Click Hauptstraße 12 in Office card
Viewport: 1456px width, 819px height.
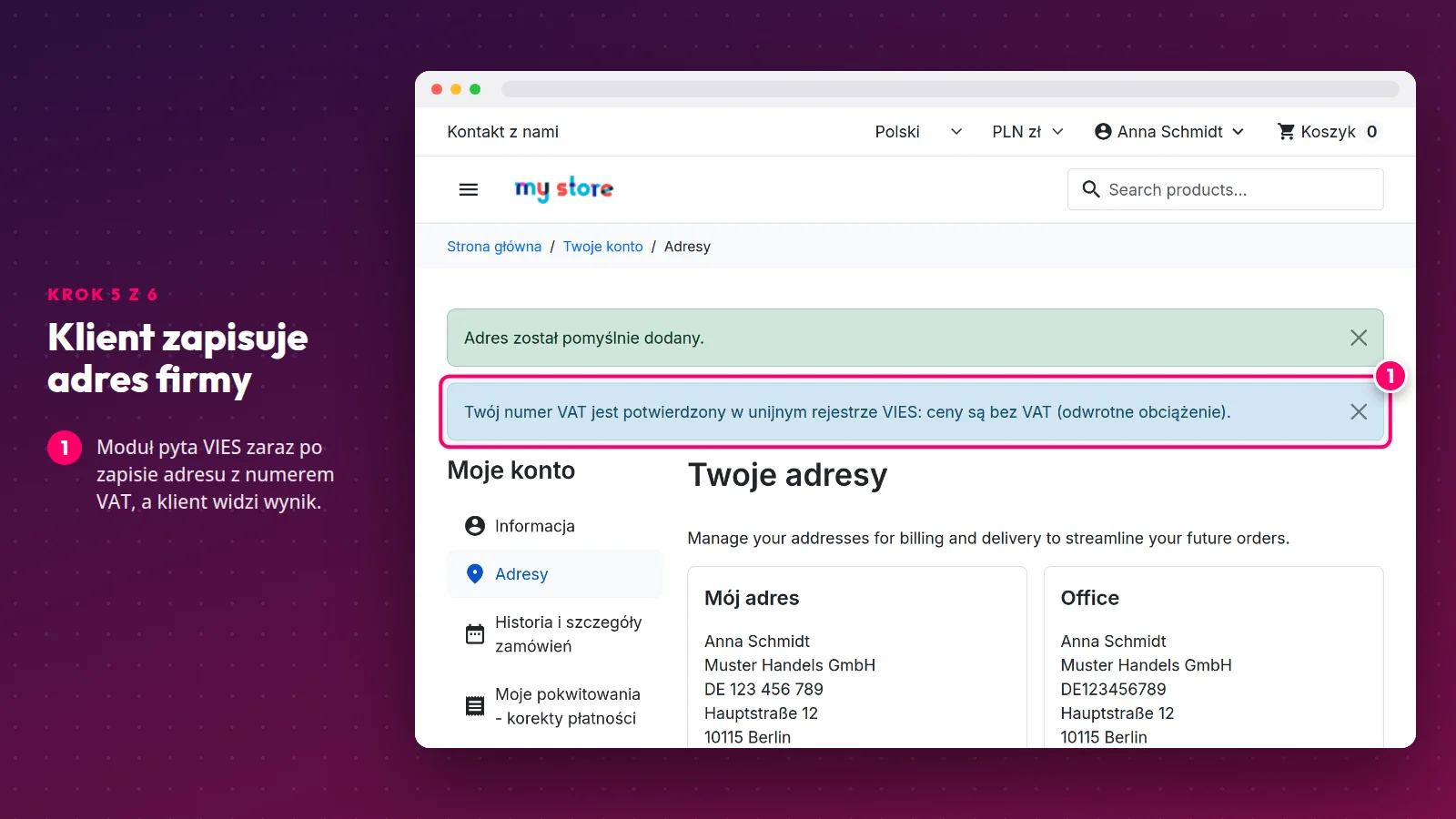tap(1117, 713)
